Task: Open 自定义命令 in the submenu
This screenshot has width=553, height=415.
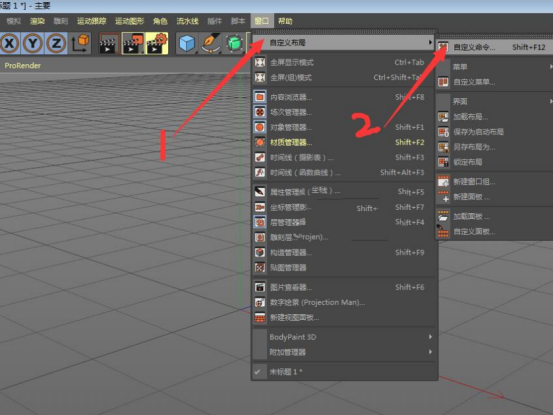Action: (x=494, y=47)
